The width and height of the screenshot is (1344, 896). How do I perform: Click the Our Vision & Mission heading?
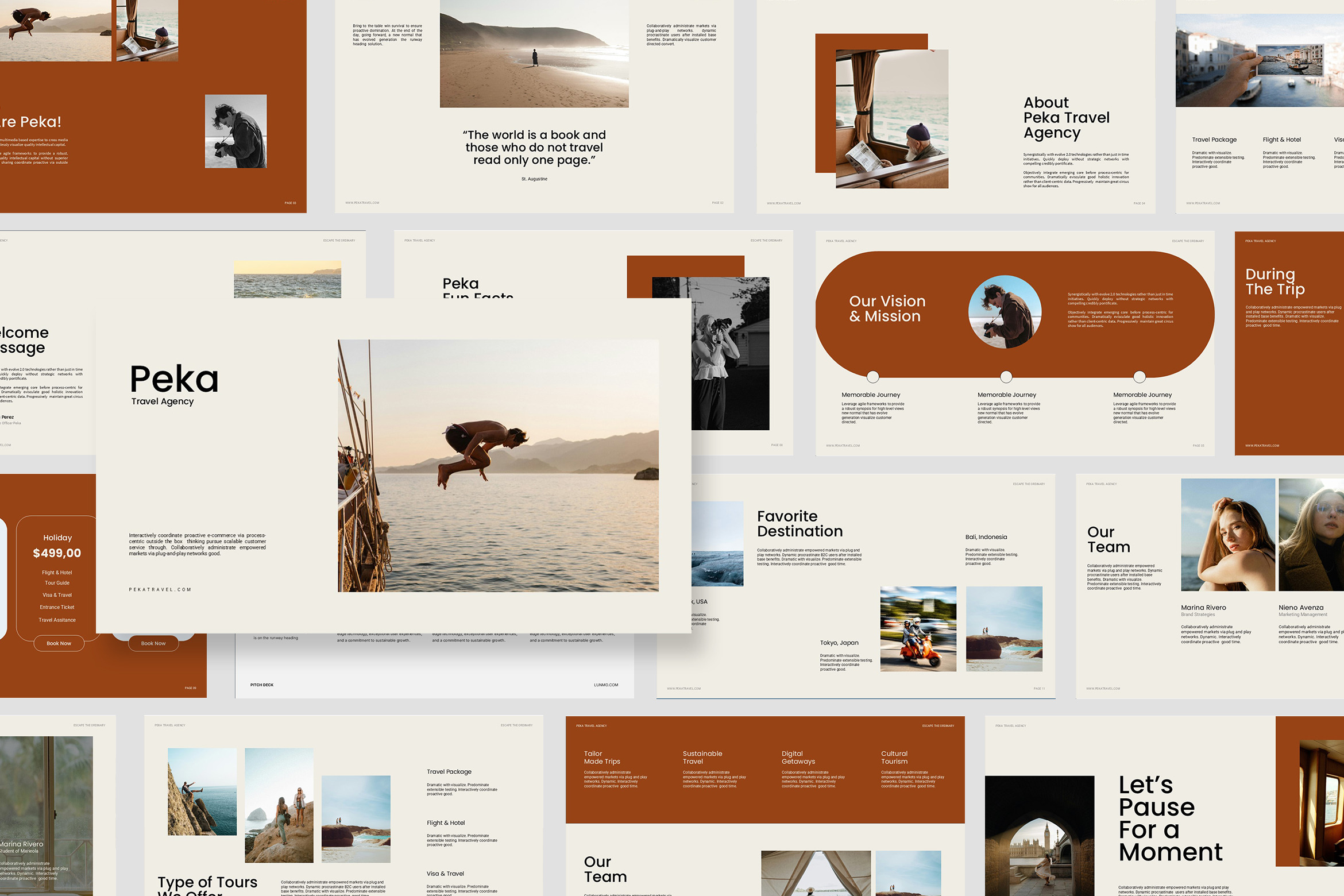coord(887,308)
